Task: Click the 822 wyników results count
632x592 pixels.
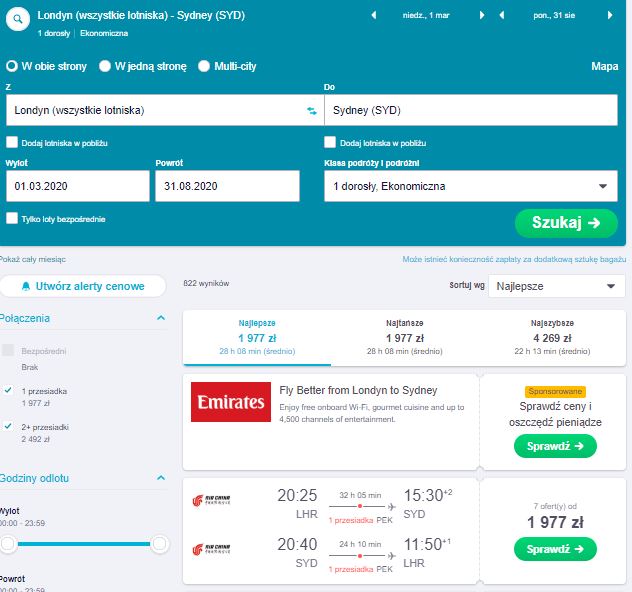Action: pos(206,283)
